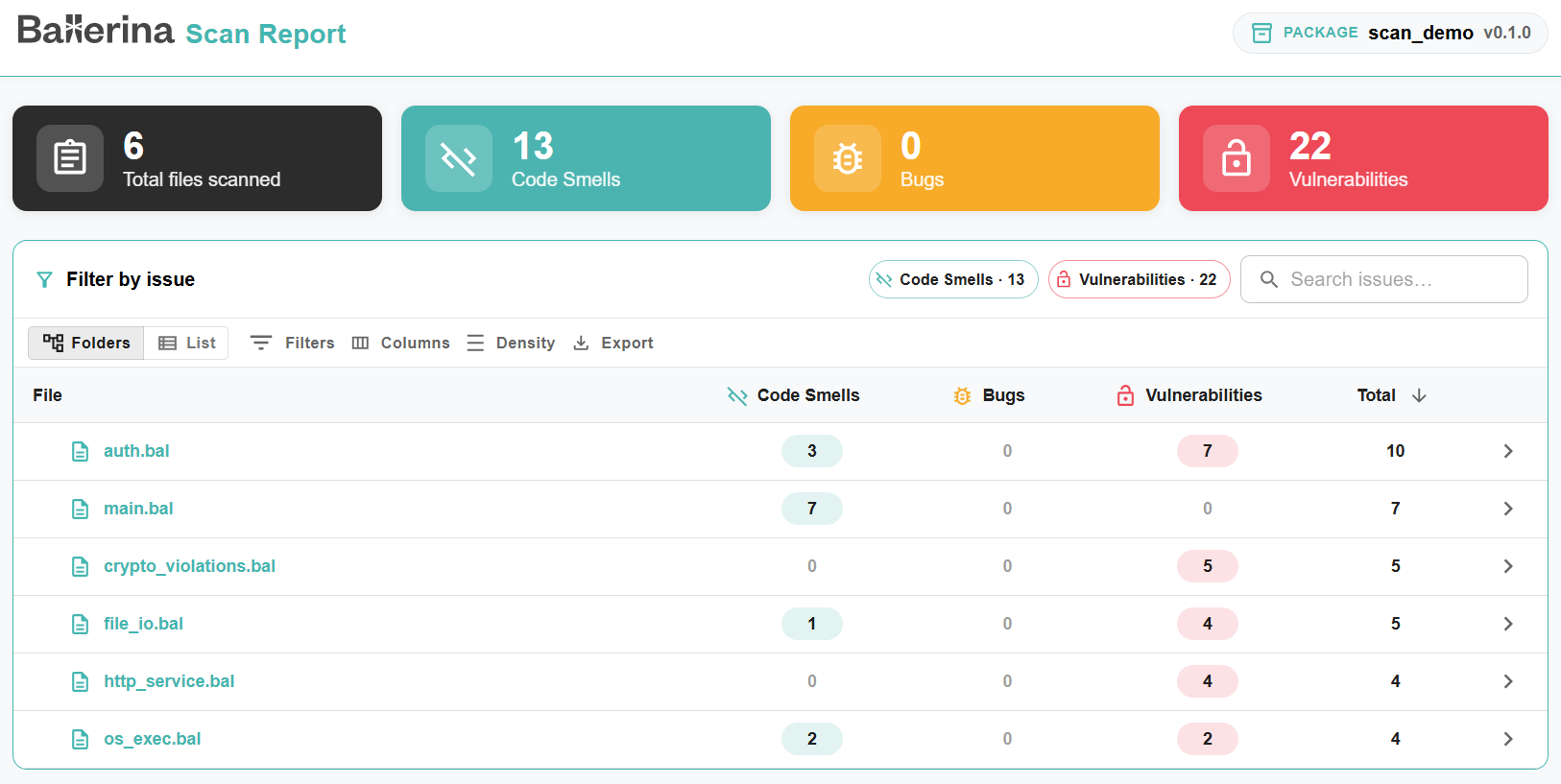Click the lock icon in Vulnerabilities column header
Screen dimensions: 1561x784
1125,395
